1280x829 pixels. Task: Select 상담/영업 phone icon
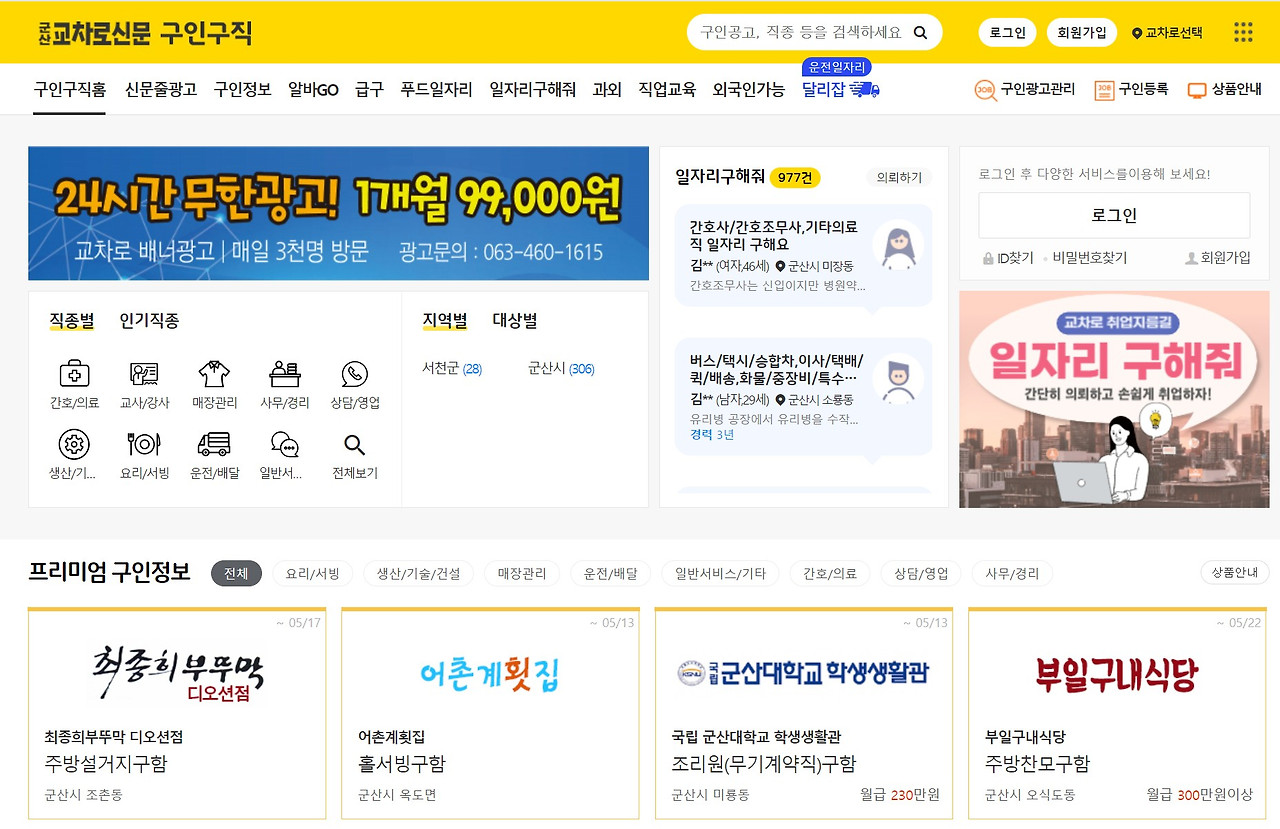354,374
